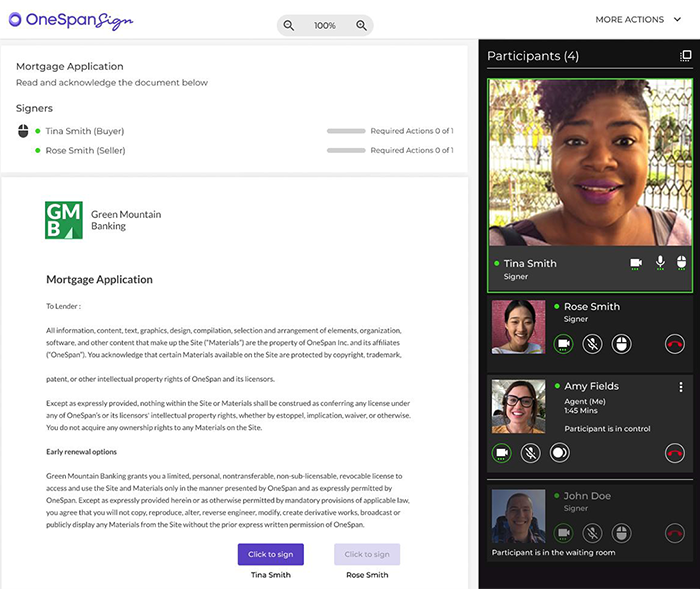700x589 pixels.
Task: Click 'Participant is in the waiting room' text
Action: coord(553,552)
